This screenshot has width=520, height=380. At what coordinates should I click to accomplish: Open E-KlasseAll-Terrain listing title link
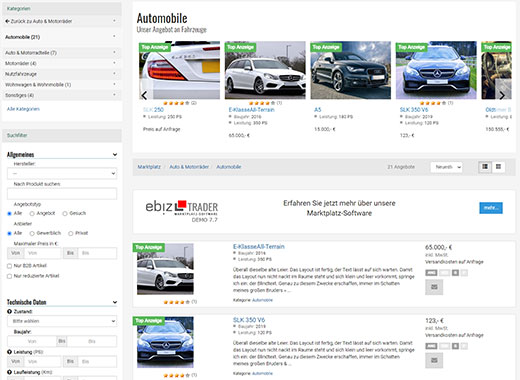pos(259,247)
